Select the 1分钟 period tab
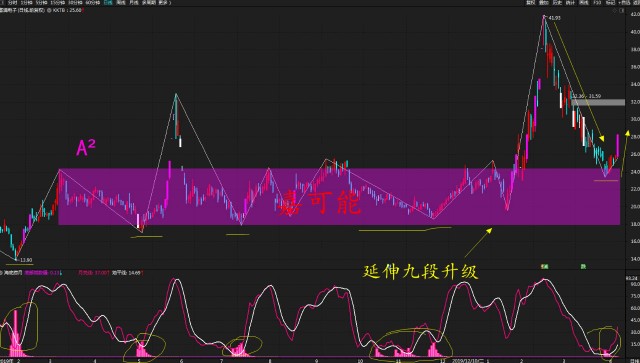Viewport: 640px width, 363px height. 27,2
